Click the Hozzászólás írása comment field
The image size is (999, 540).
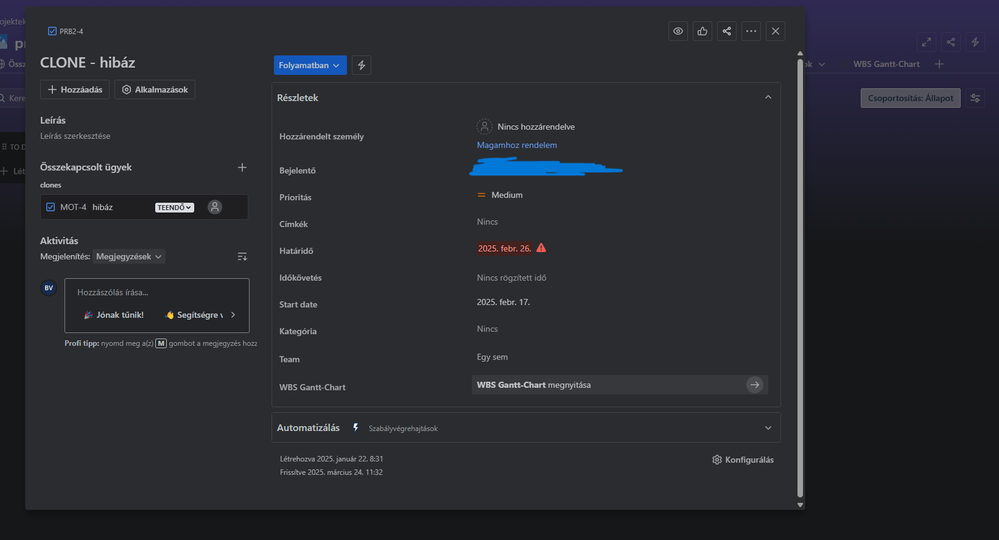click(x=157, y=292)
